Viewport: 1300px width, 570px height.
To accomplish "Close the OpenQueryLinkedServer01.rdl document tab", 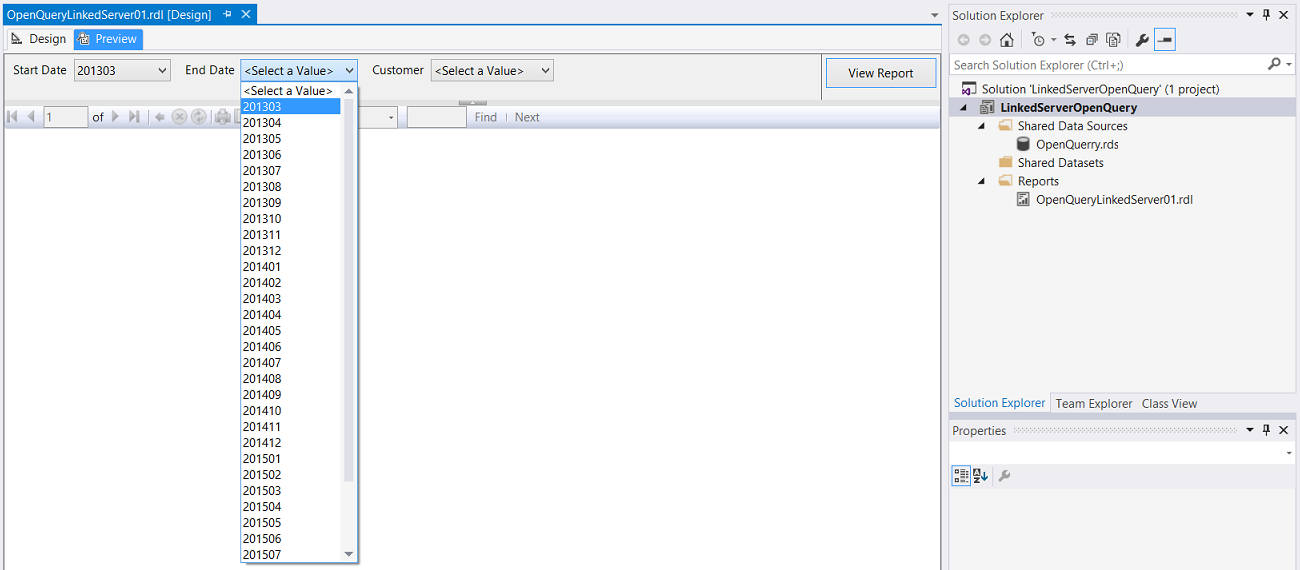I will point(246,15).
